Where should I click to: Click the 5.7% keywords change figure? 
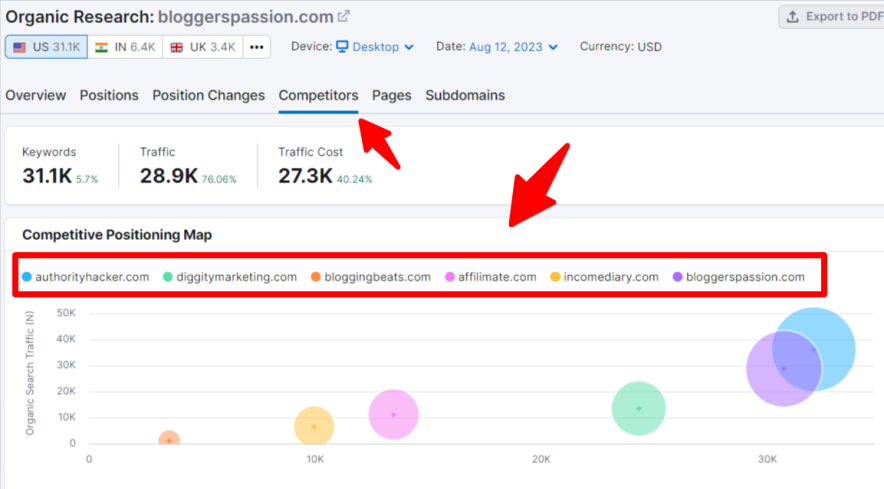coord(87,179)
